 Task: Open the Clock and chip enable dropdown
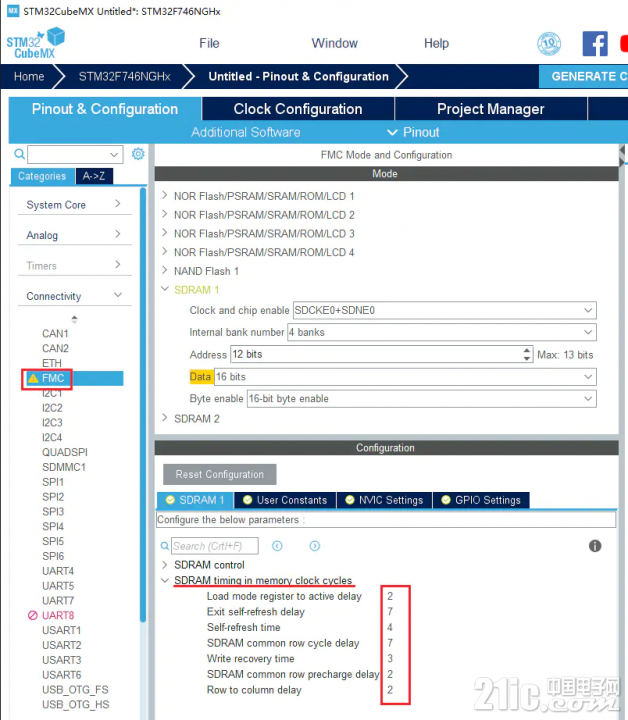[x=444, y=310]
